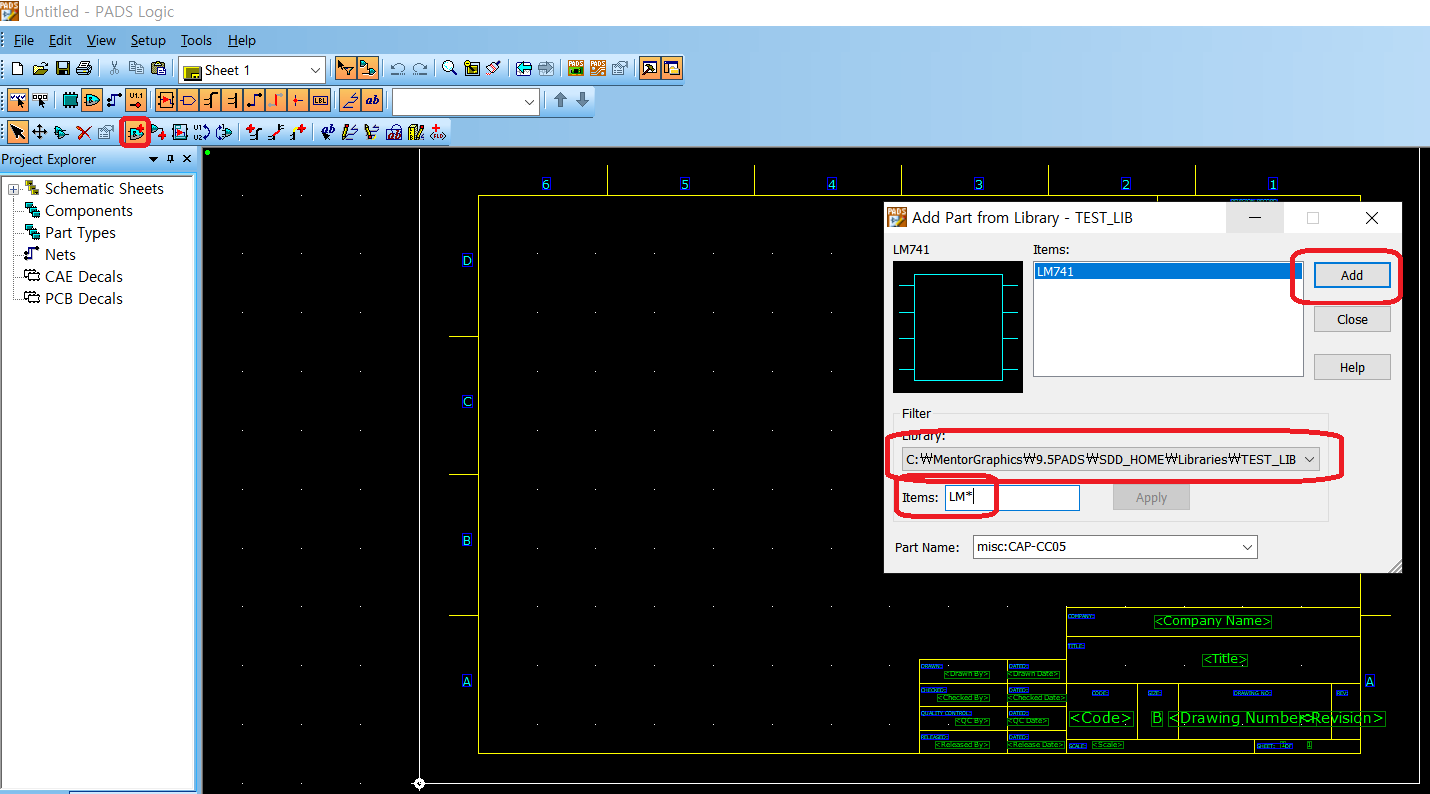Image resolution: width=1430 pixels, height=794 pixels.
Task: Activate the Select arrow tool
Action: pos(17,132)
